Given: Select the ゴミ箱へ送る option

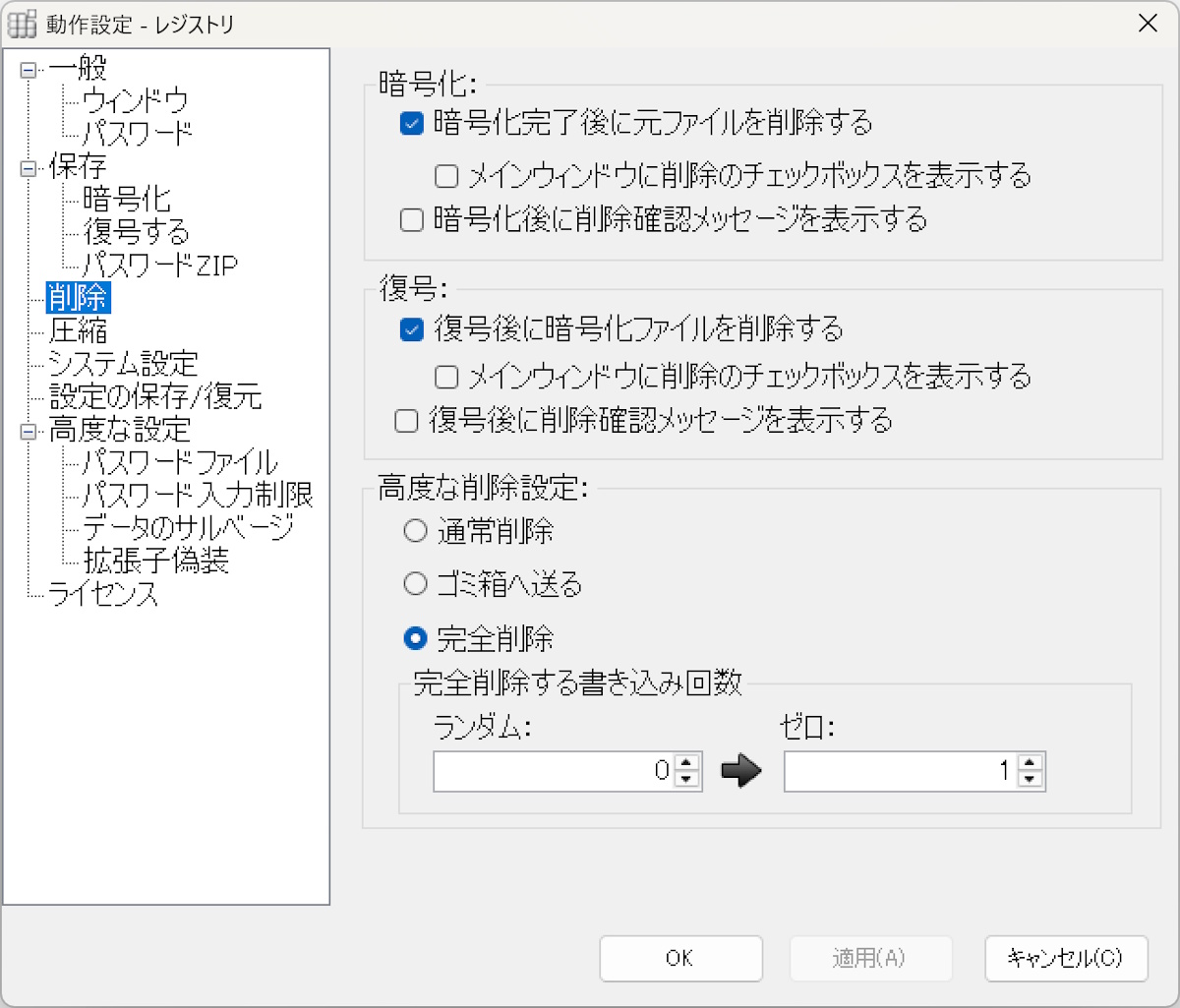Looking at the screenshot, I should pyautogui.click(x=415, y=583).
